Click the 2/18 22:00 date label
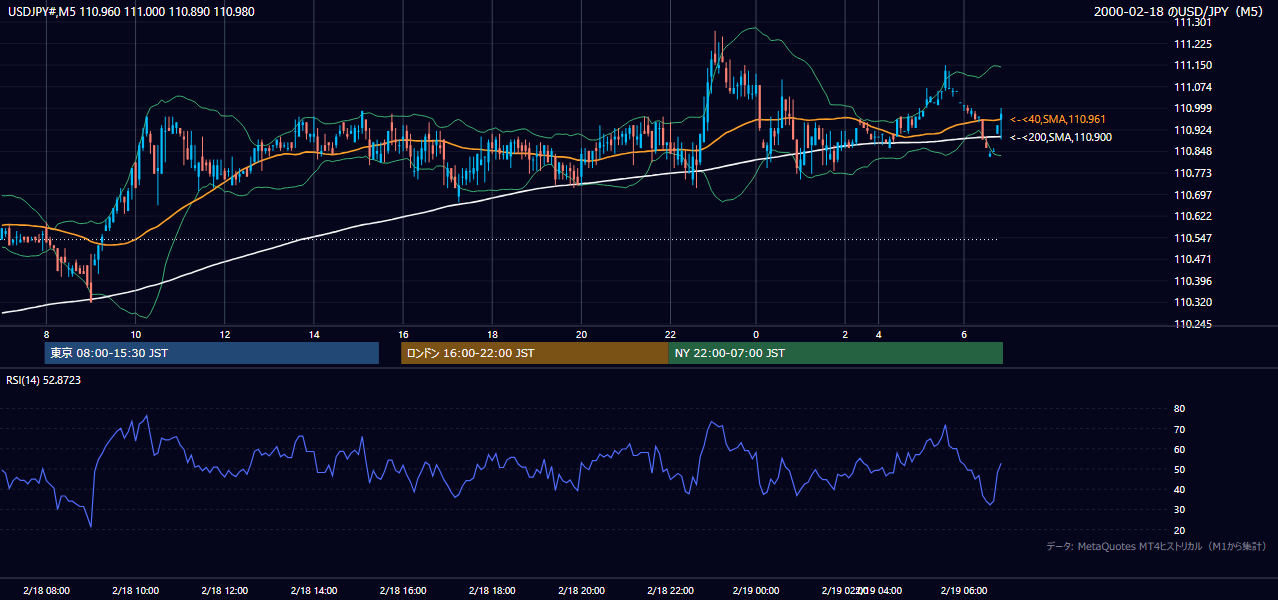The image size is (1278, 600). tap(671, 591)
